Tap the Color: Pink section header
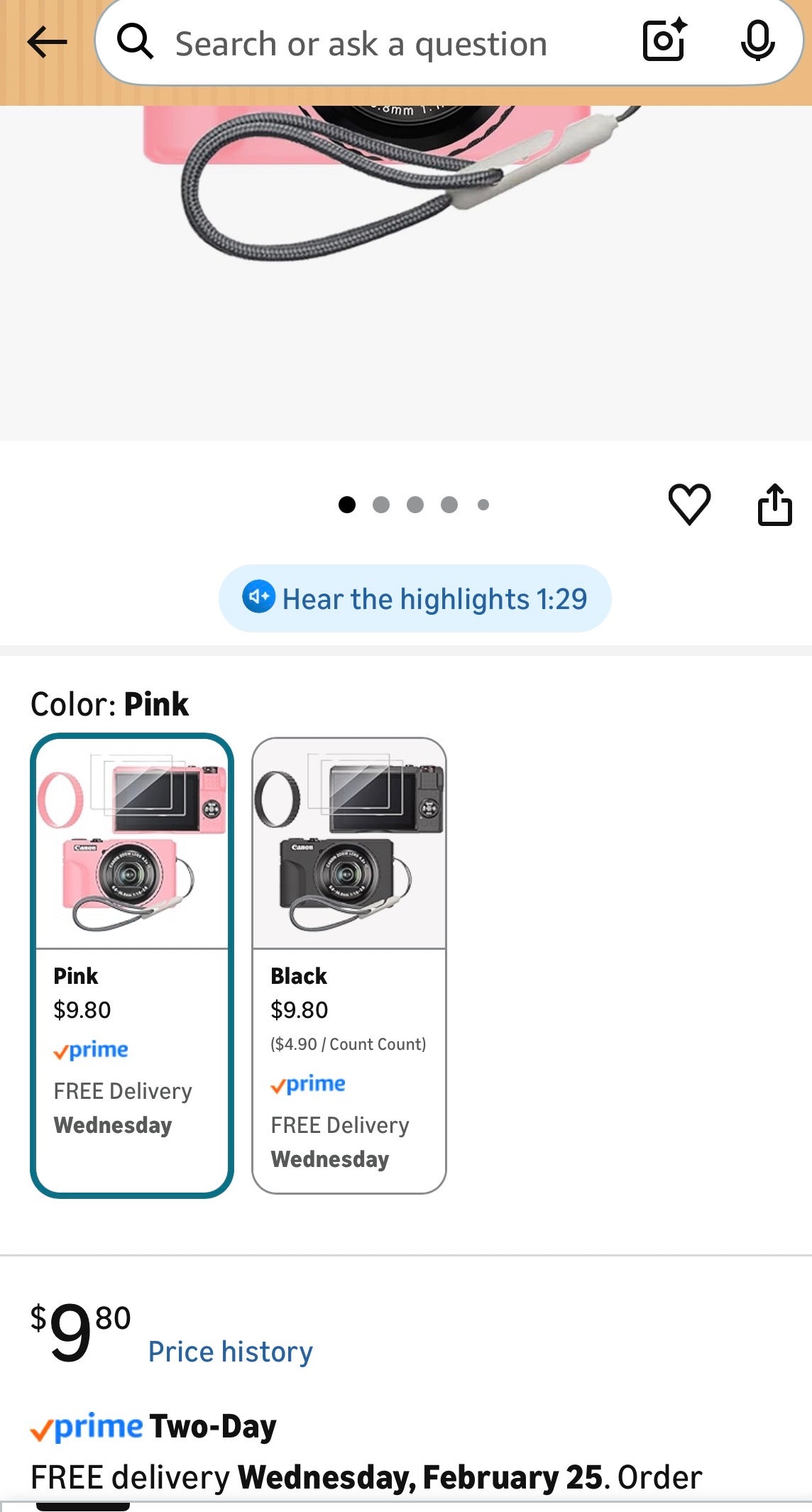Image resolution: width=812 pixels, height=1512 pixels. coord(109,703)
